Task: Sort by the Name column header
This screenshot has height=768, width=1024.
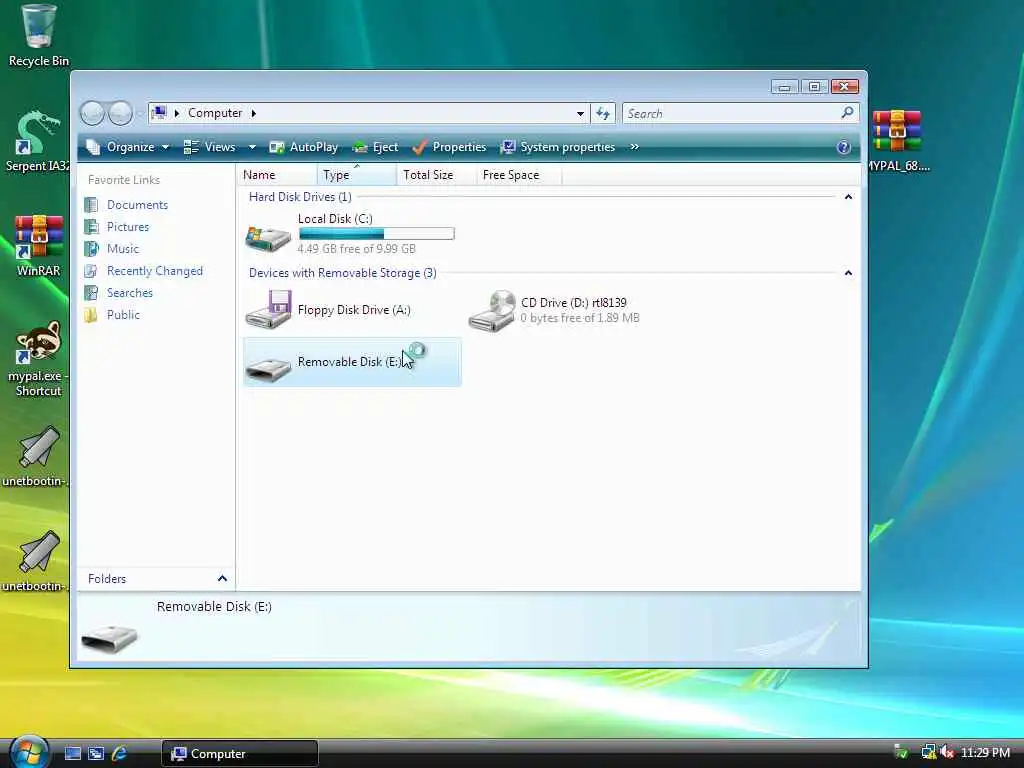Action: click(x=278, y=175)
